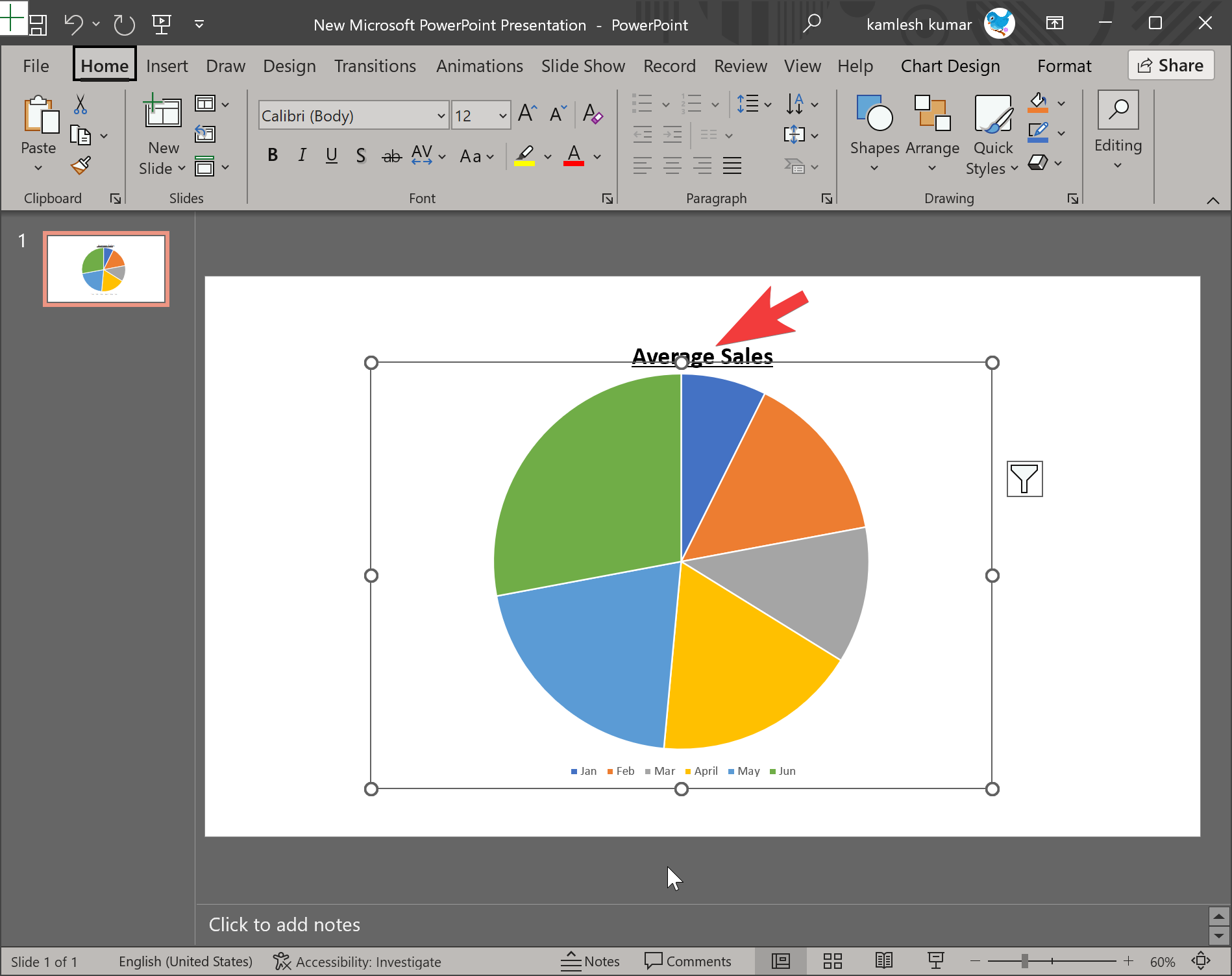This screenshot has width=1232, height=976.
Task: Click the New Slide icon
Action: (x=162, y=110)
